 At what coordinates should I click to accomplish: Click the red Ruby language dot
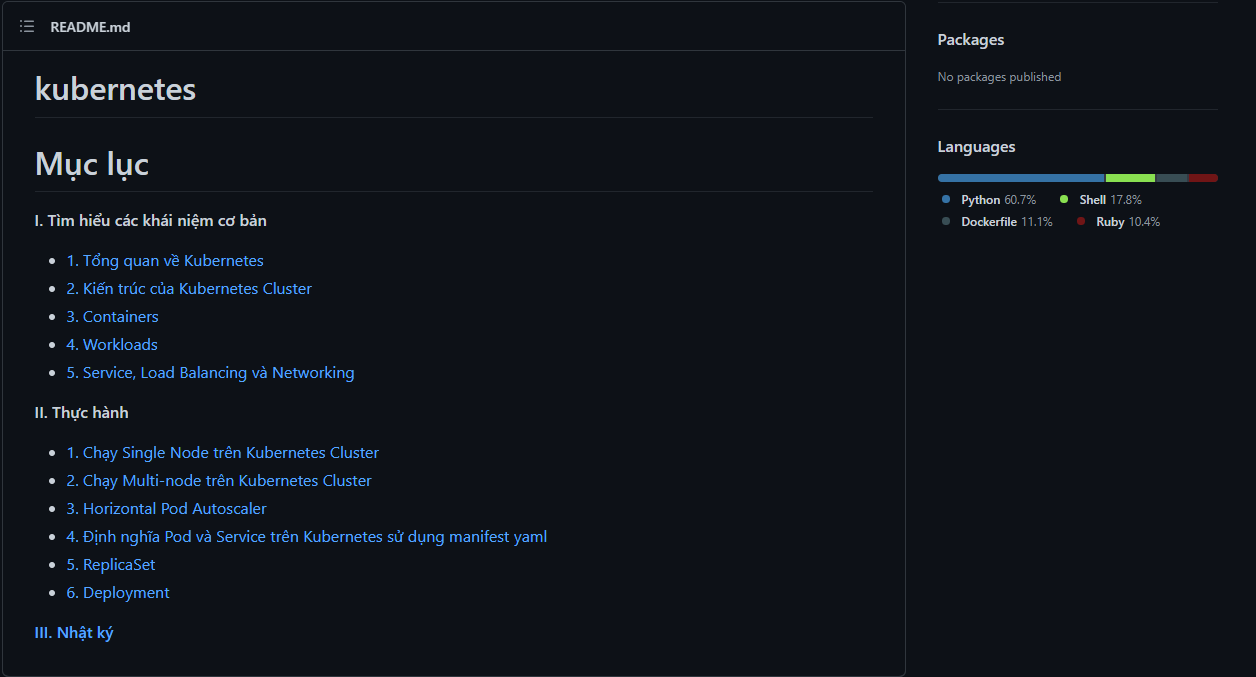(x=1081, y=222)
